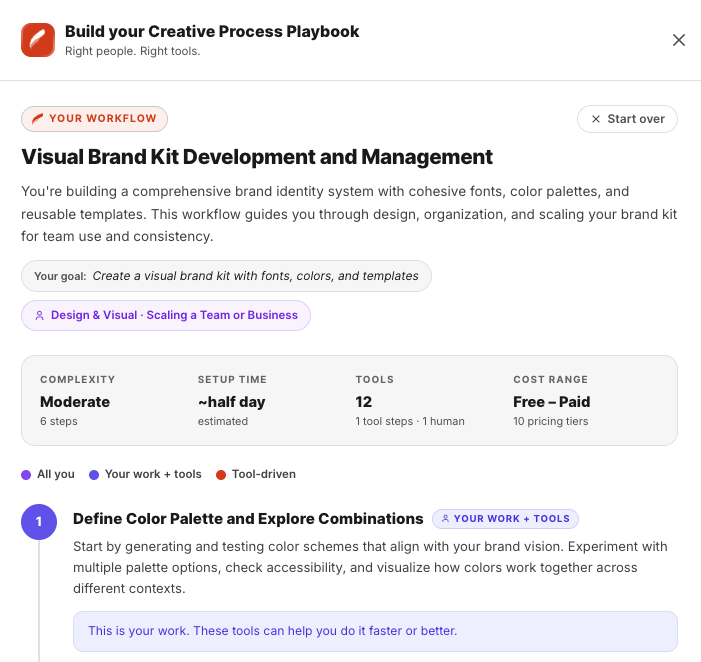The width and height of the screenshot is (701, 662).
Task: Click the Complexity Moderate stat
Action: click(77, 401)
